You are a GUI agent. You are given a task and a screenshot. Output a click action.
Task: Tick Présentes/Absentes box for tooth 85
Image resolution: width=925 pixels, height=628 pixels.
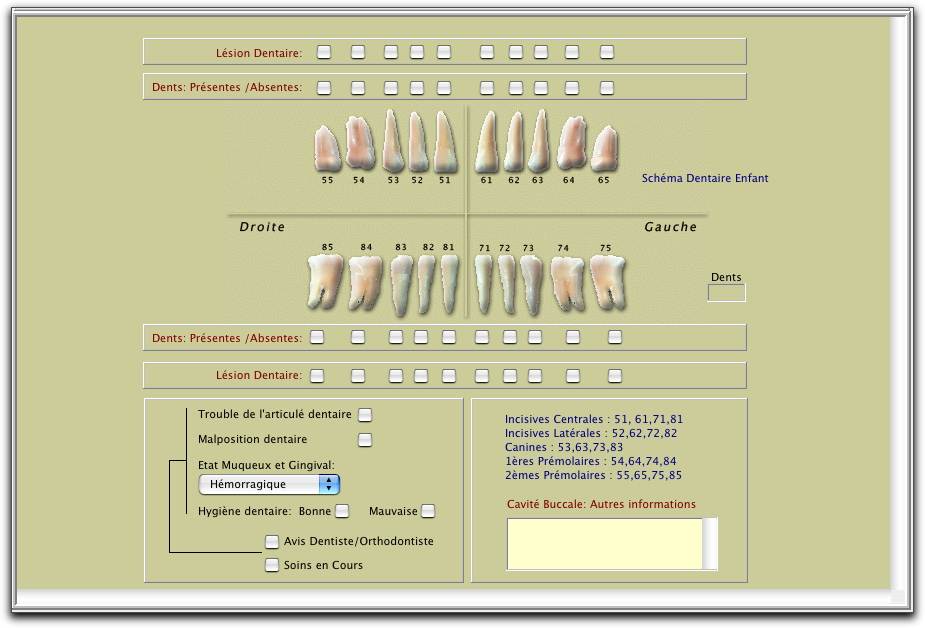317,337
